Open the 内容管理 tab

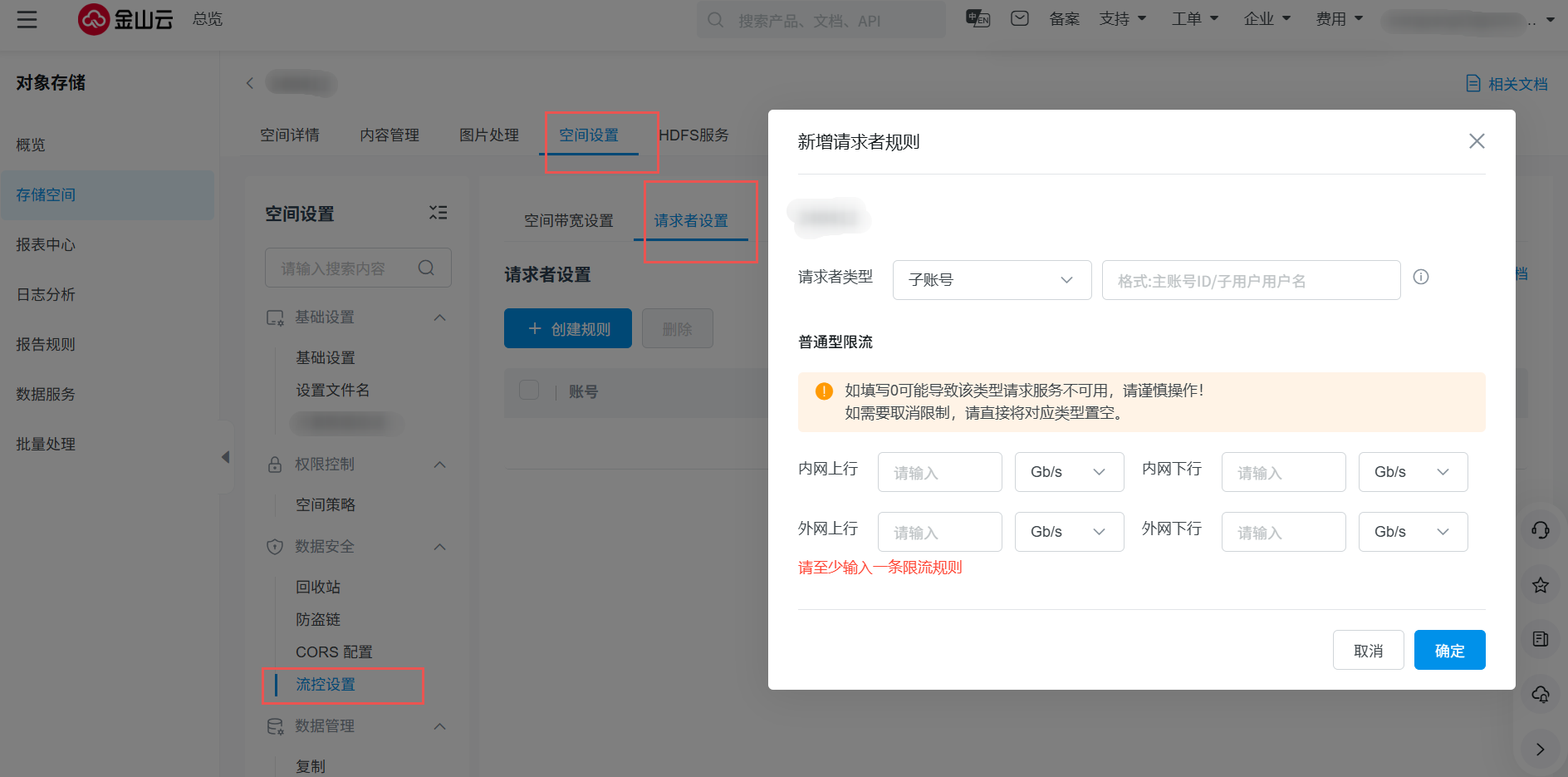tap(390, 135)
